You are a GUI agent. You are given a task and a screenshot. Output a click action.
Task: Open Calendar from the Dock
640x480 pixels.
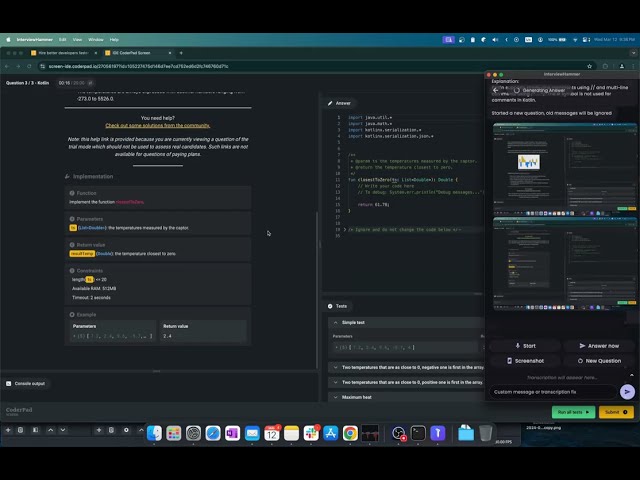272,433
